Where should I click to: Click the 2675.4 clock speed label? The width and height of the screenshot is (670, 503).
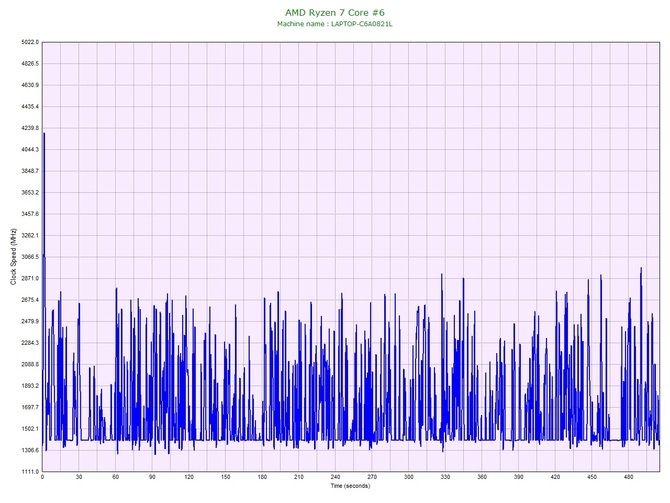[x=30, y=300]
